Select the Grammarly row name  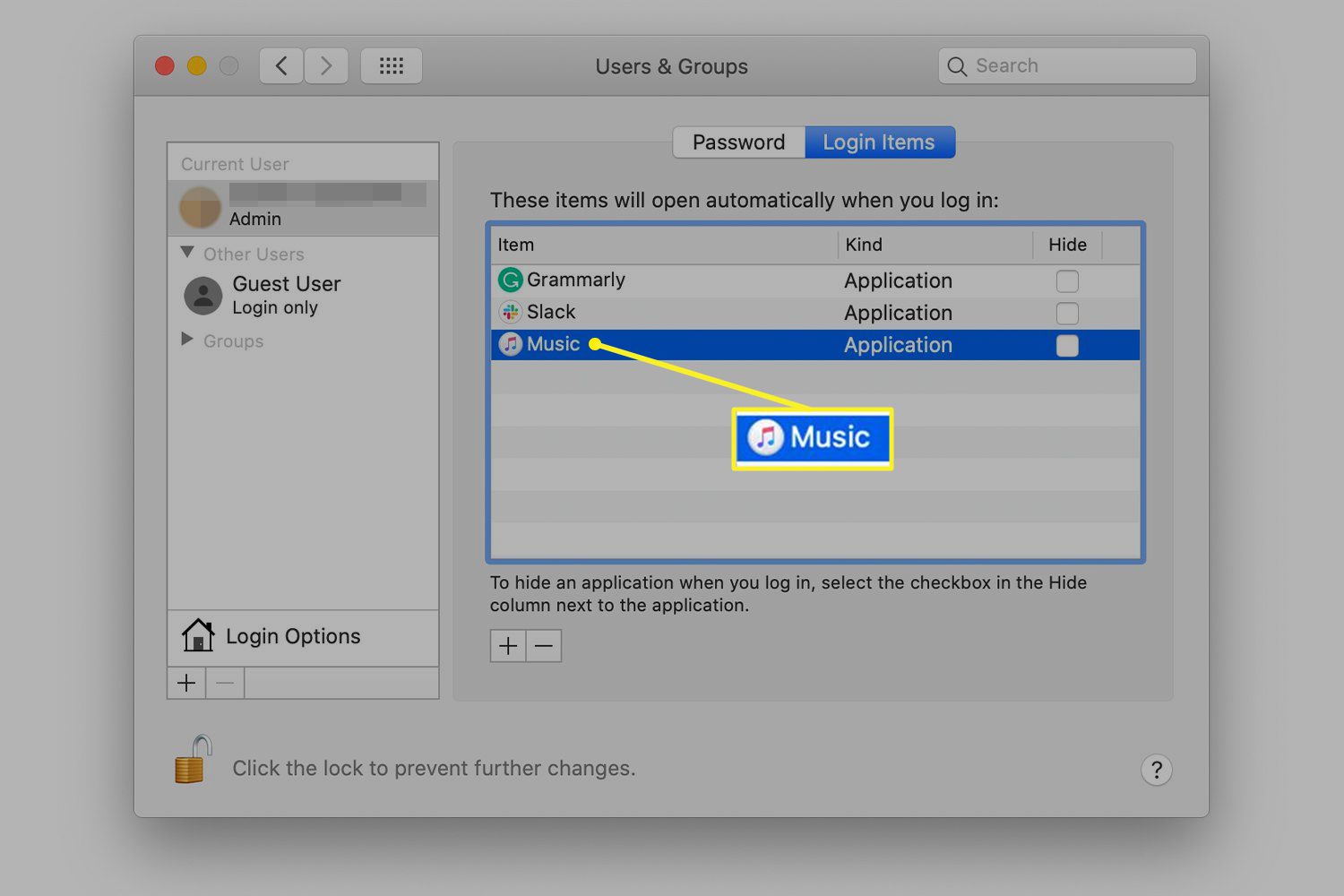(576, 280)
